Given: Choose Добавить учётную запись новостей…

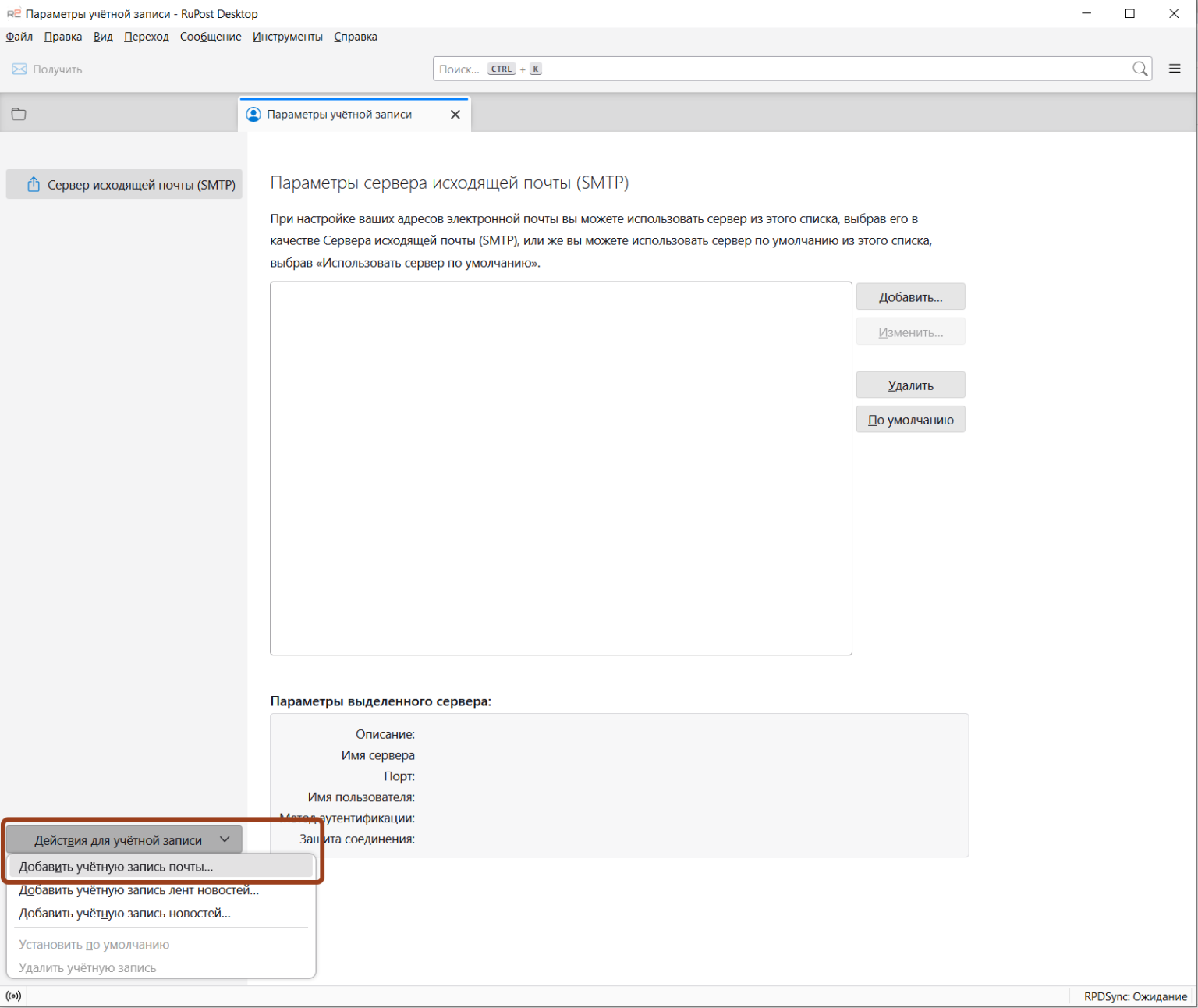Looking at the screenshot, I should click(125, 914).
